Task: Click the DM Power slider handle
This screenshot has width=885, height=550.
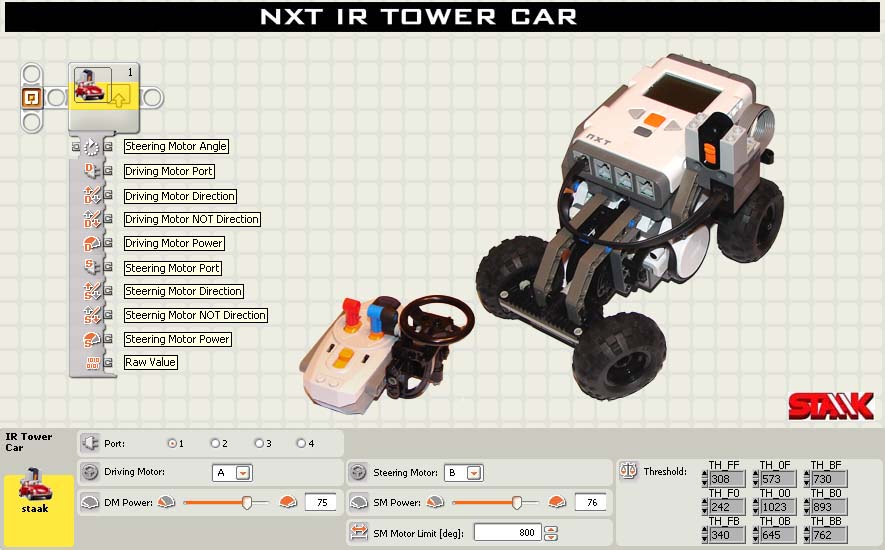Action: [x=247, y=502]
